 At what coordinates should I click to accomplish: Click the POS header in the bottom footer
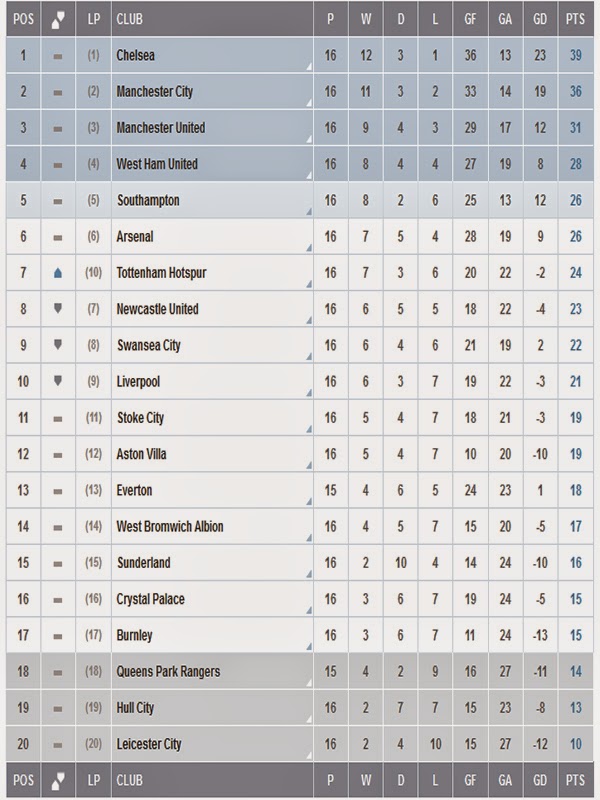click(x=22, y=781)
